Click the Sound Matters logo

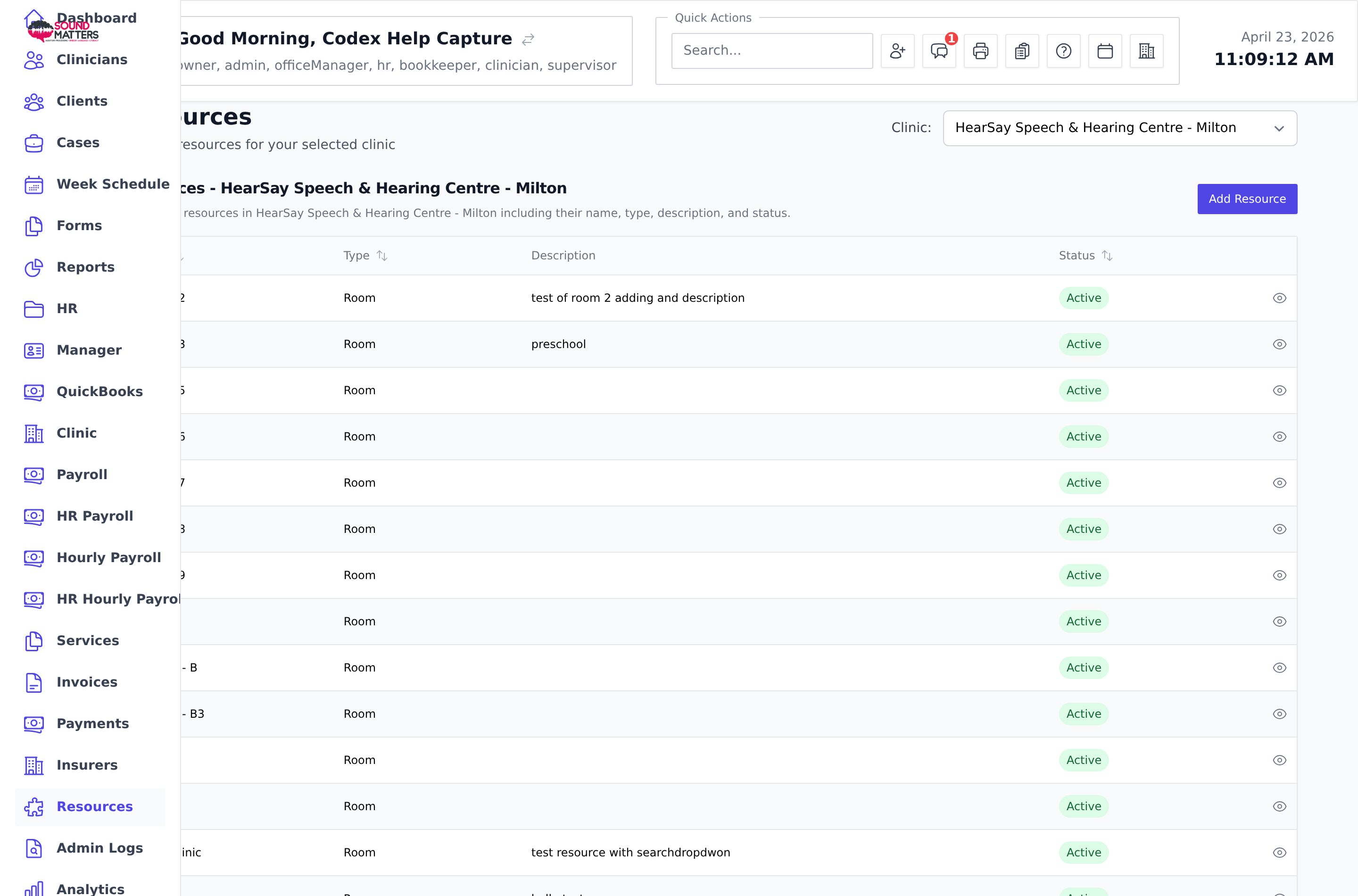coord(63,30)
